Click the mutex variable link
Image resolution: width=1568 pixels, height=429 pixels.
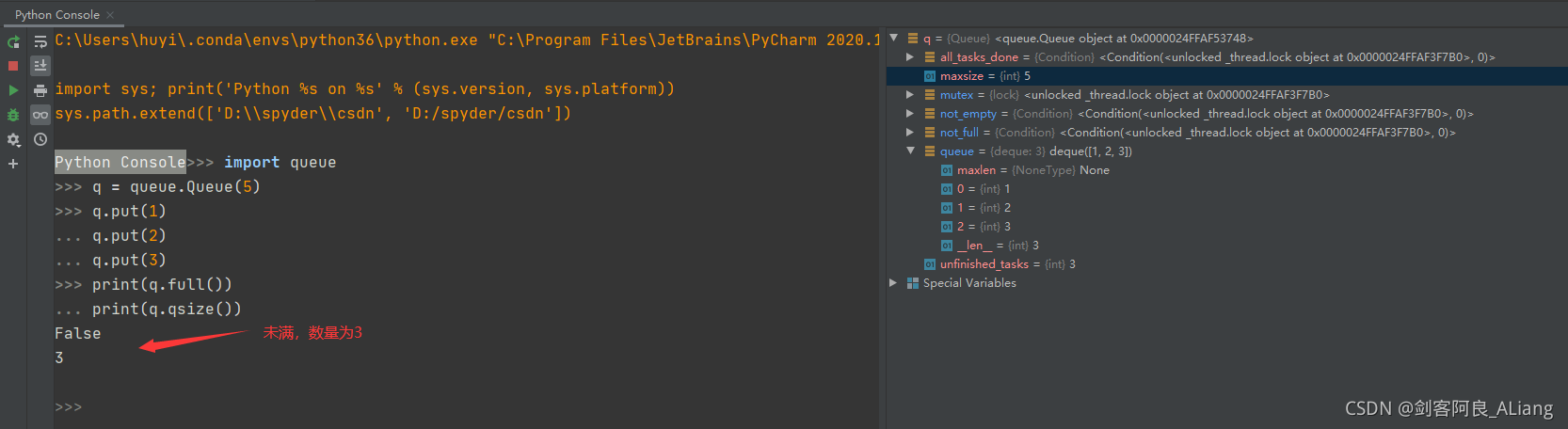(x=956, y=95)
